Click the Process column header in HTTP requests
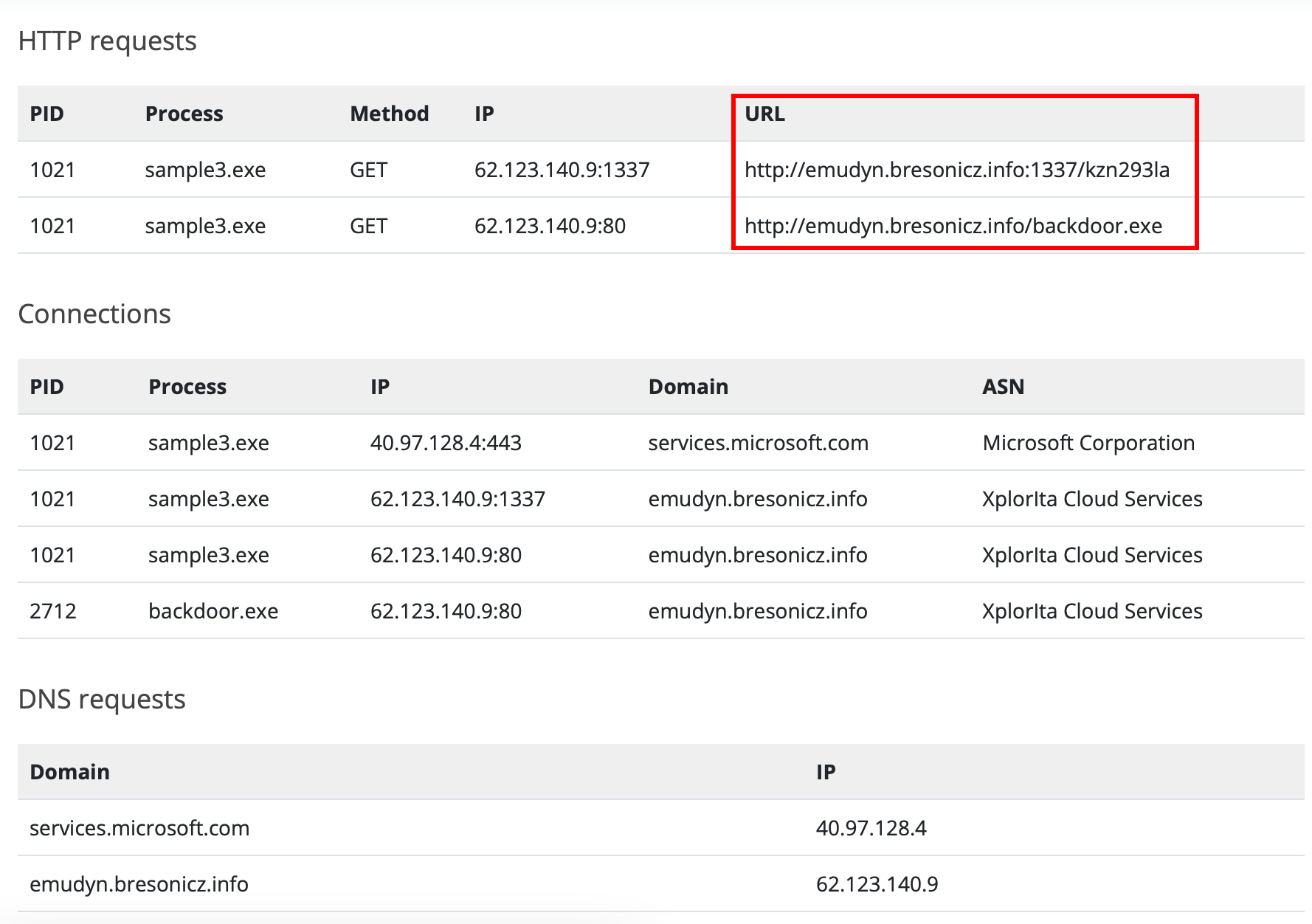 pos(184,114)
